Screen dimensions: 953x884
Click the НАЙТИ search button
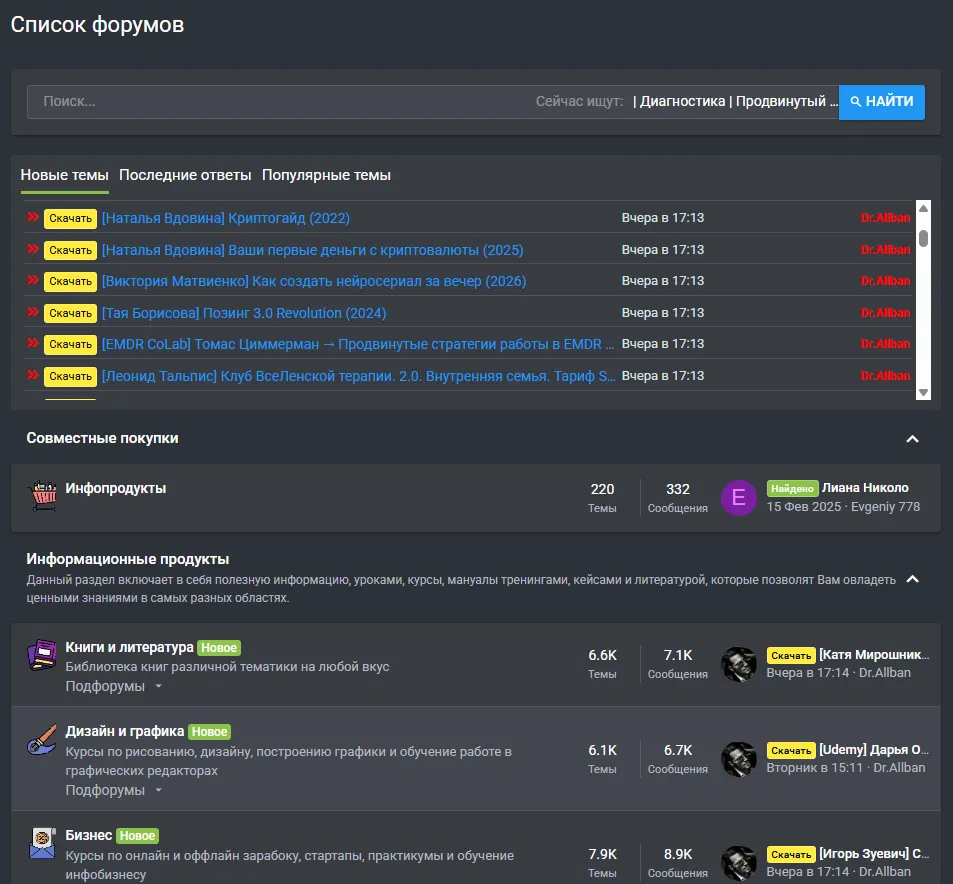[x=882, y=102]
